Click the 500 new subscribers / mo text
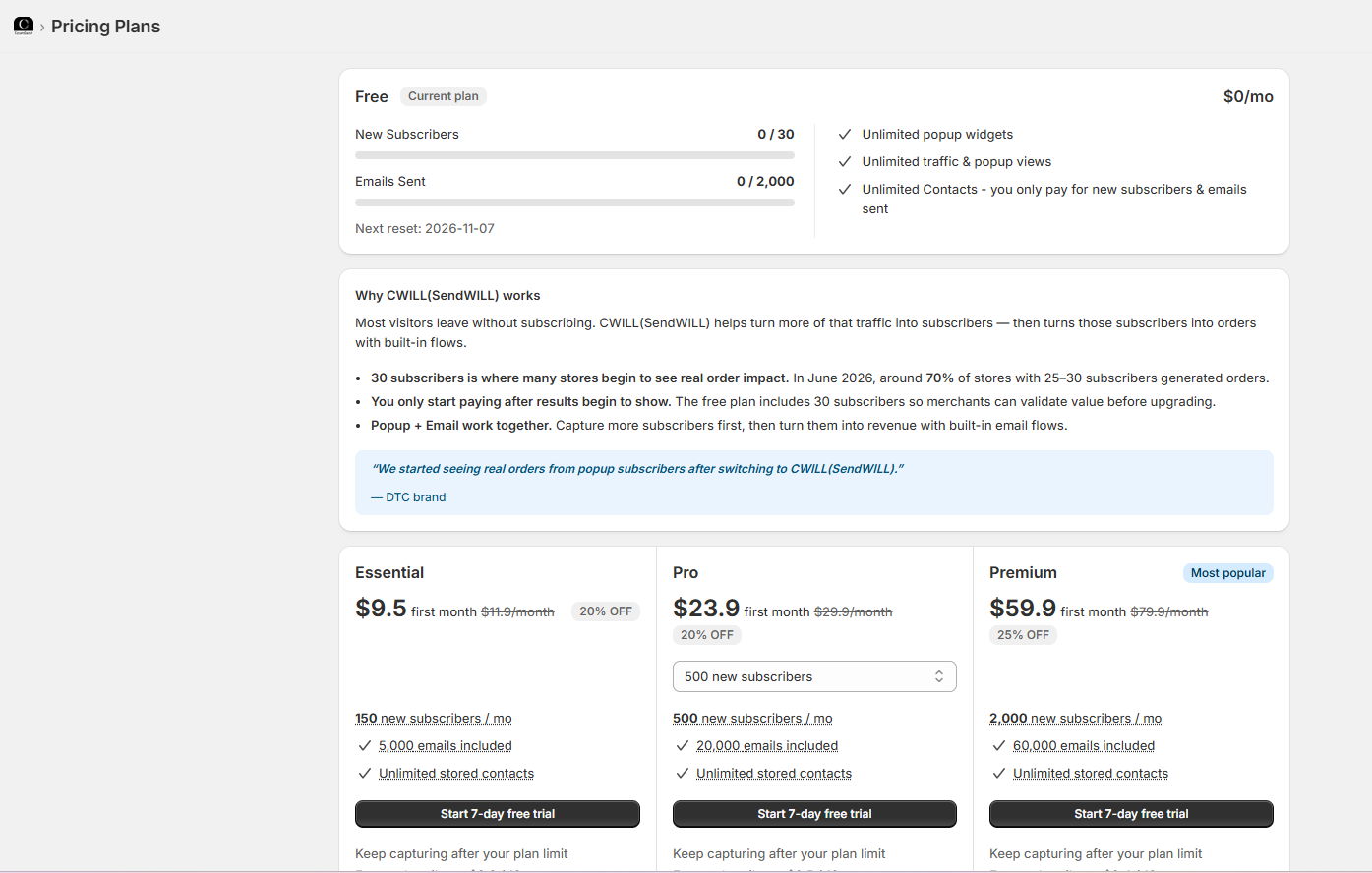This screenshot has height=873, width=1372. click(x=752, y=719)
